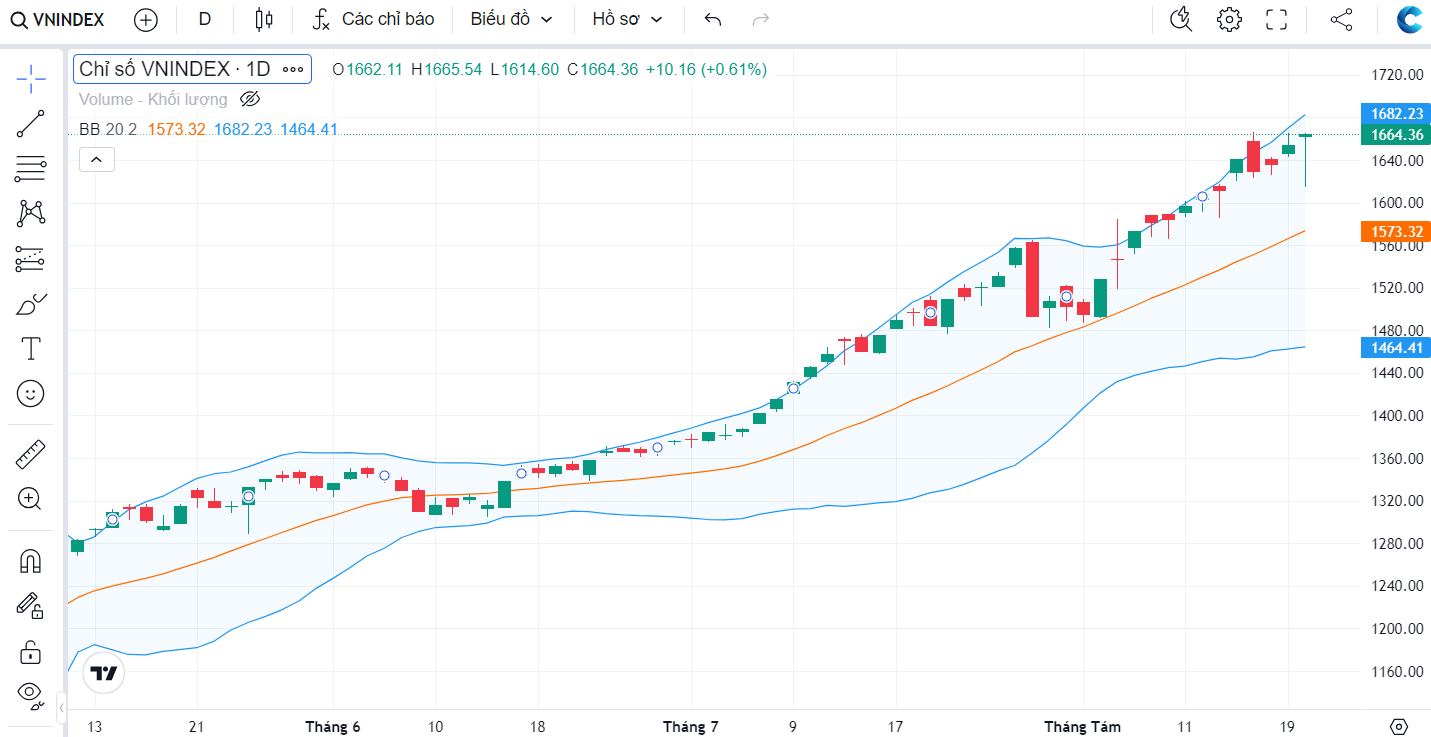Enter fullscreen mode
The image size is (1431, 737).
1276,19
